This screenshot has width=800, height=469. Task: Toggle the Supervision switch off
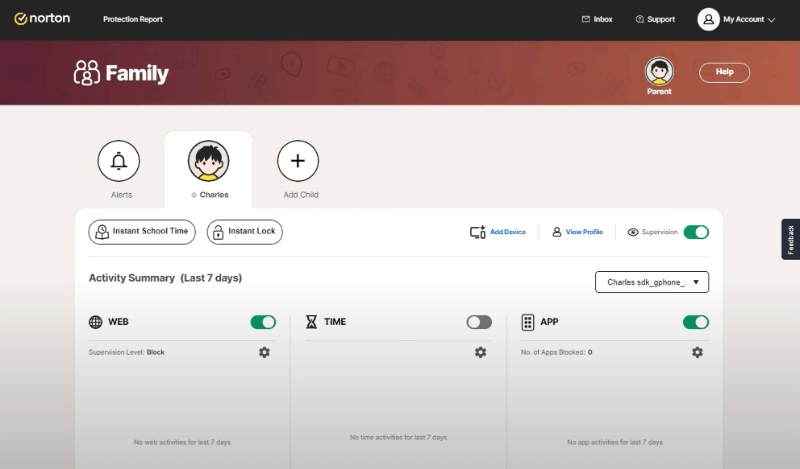(x=696, y=232)
